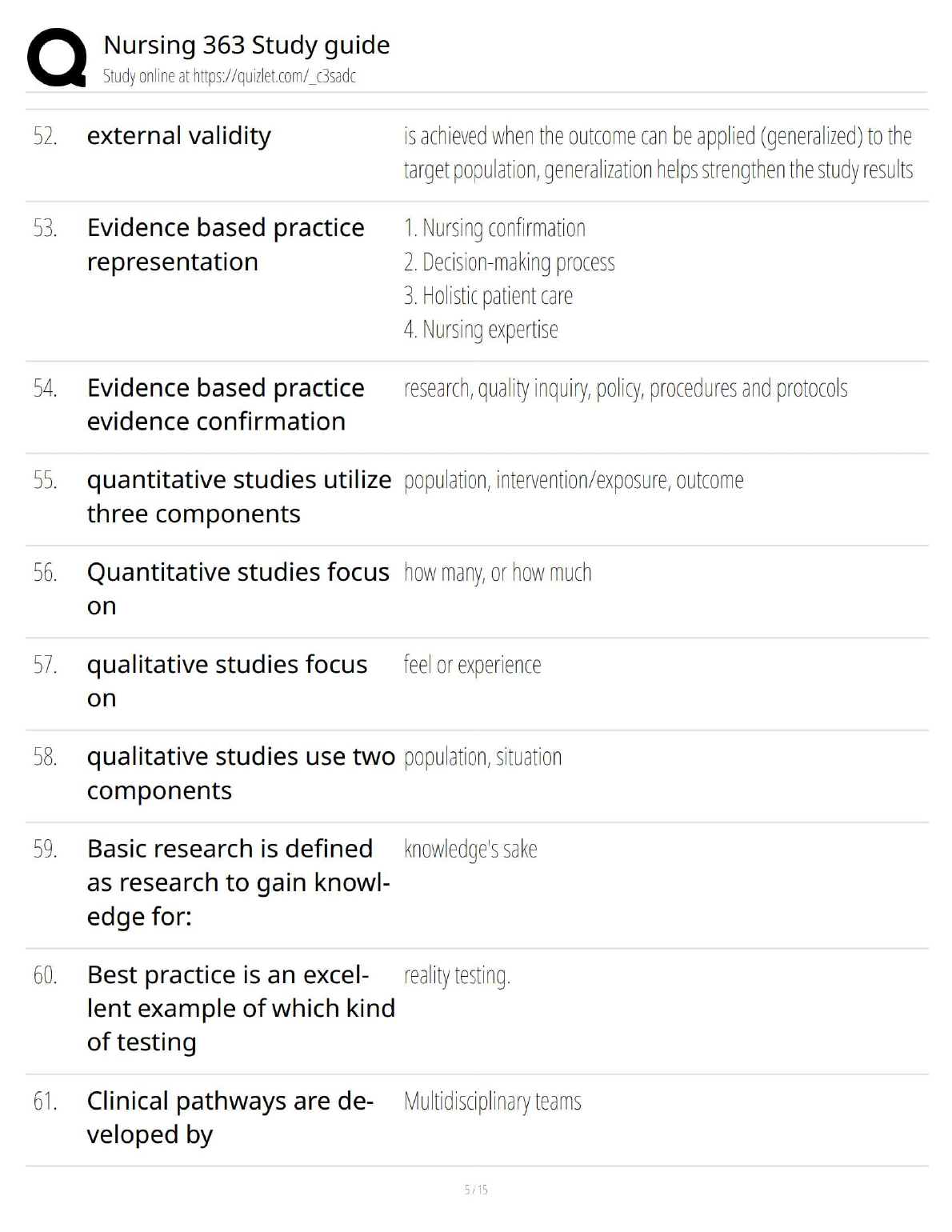Click item number 53
This screenshot has height=1232, width=952.
point(45,229)
